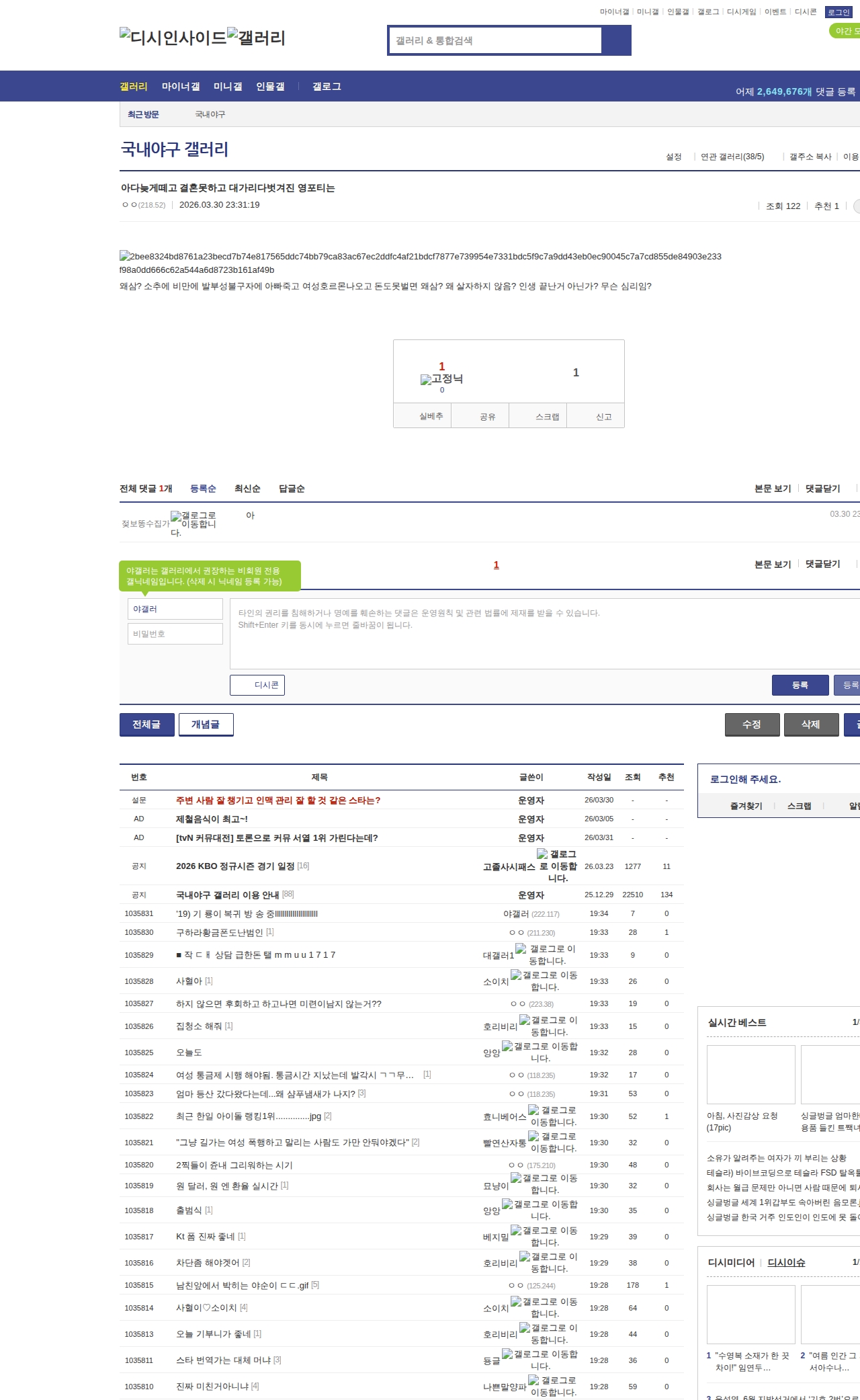Open 마이너갤 in the blue navigation bar
The height and width of the screenshot is (1400, 860).
tap(181, 87)
